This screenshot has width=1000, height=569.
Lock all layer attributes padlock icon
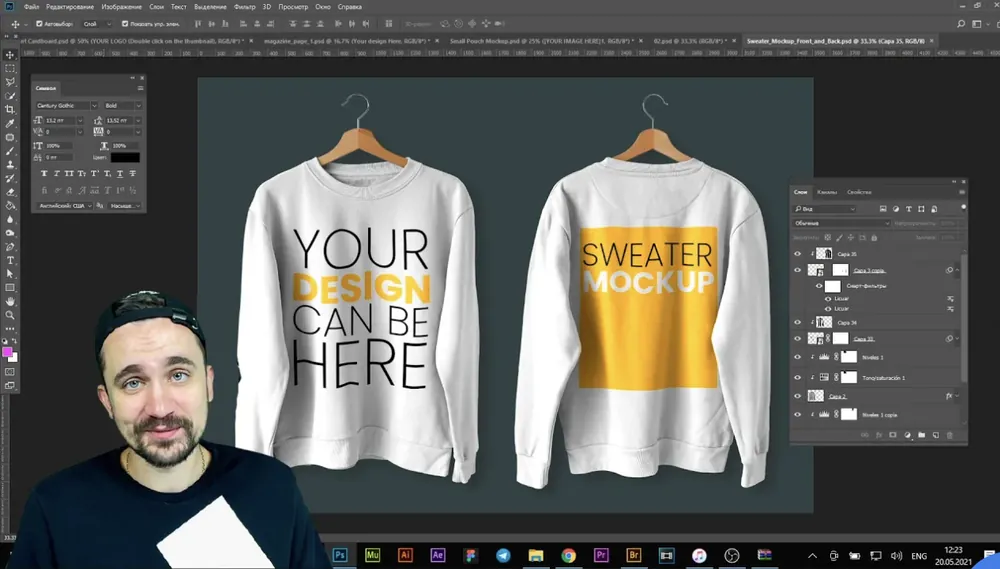click(874, 237)
